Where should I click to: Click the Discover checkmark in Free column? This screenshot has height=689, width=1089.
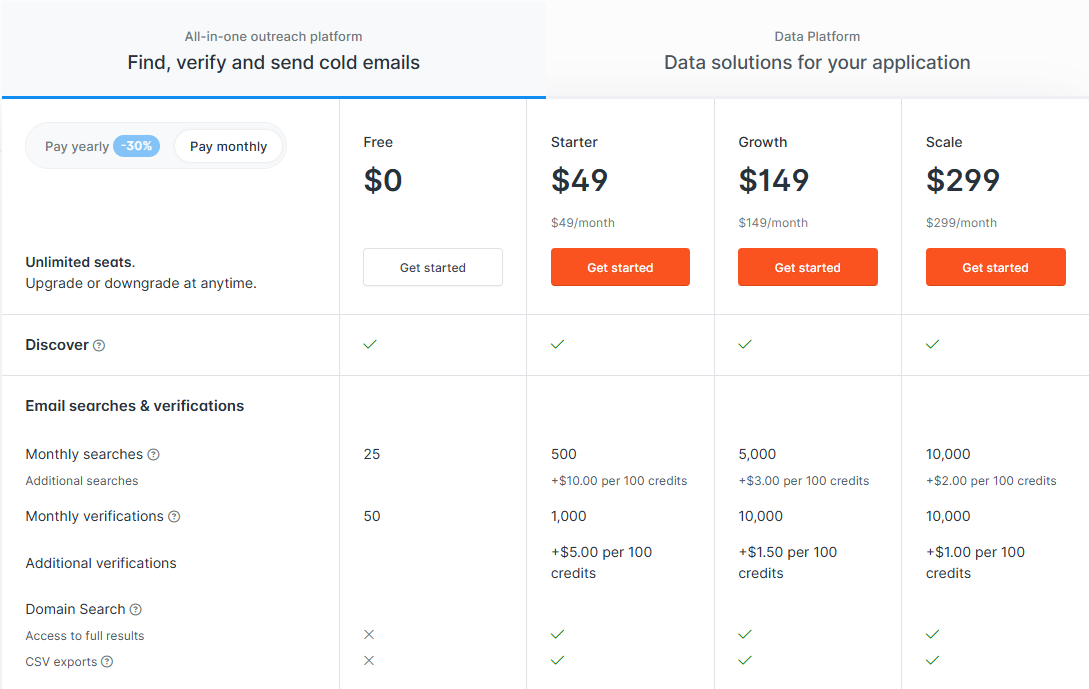click(x=369, y=344)
